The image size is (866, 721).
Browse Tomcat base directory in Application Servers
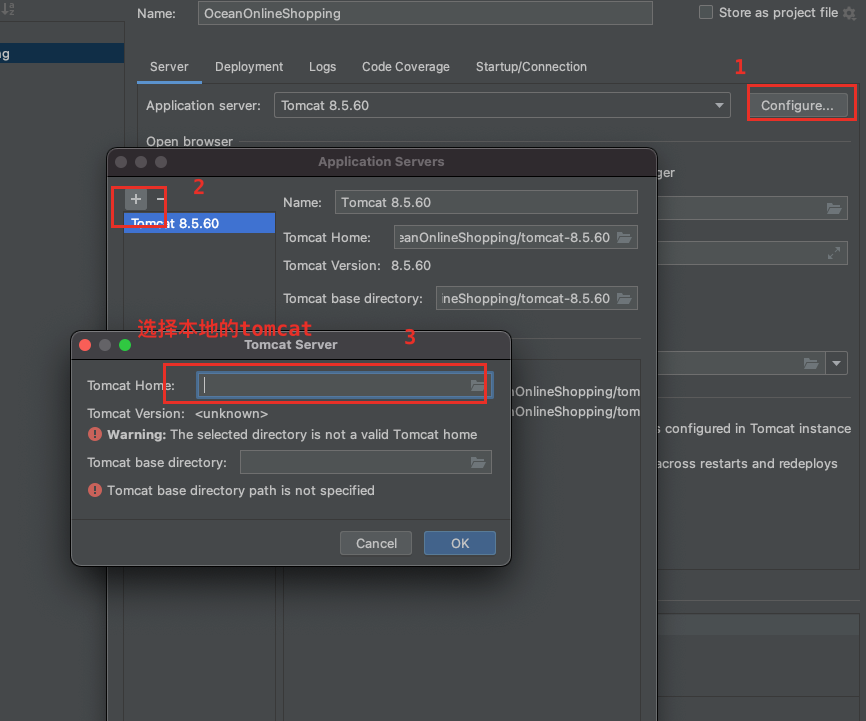tap(624, 299)
